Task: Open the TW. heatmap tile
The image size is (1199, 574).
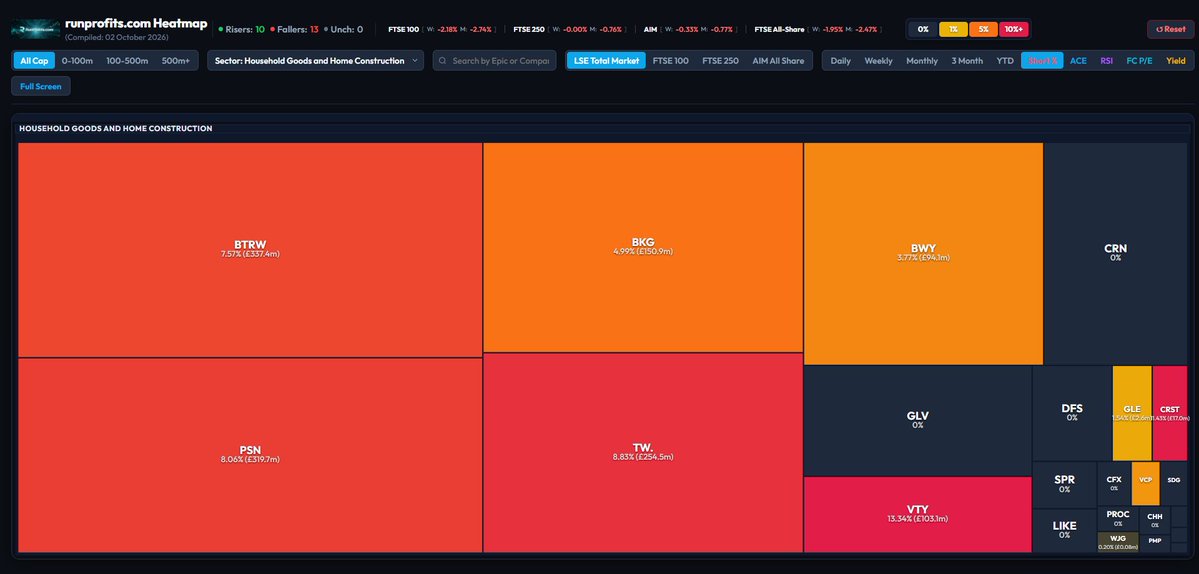Action: coord(643,452)
